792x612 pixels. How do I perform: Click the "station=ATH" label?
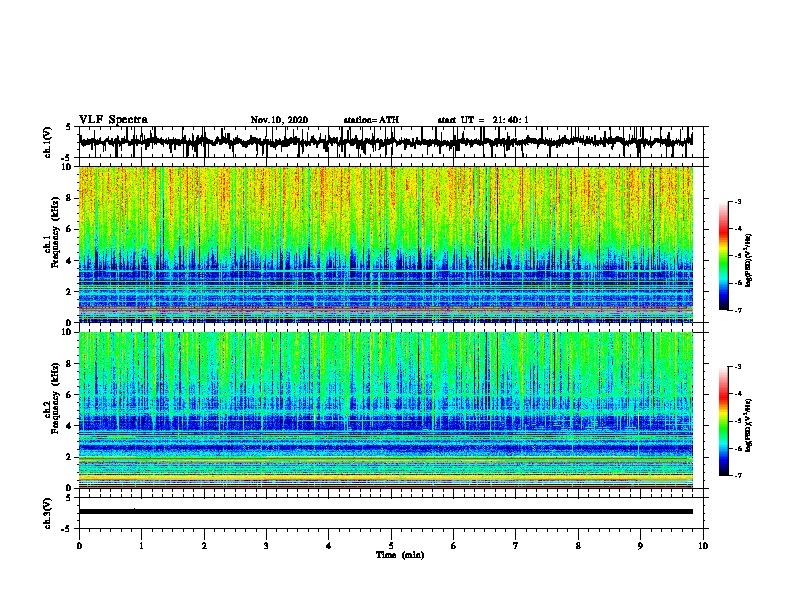371,120
